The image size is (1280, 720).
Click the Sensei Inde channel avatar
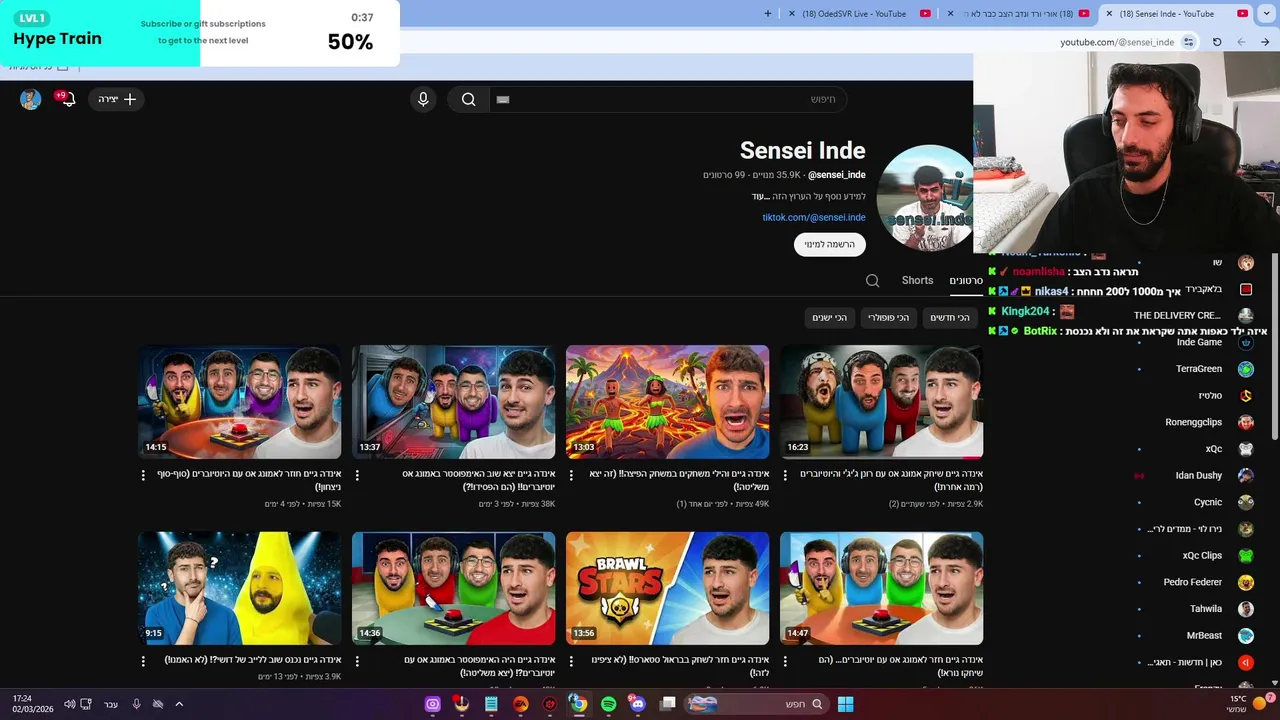pos(925,198)
